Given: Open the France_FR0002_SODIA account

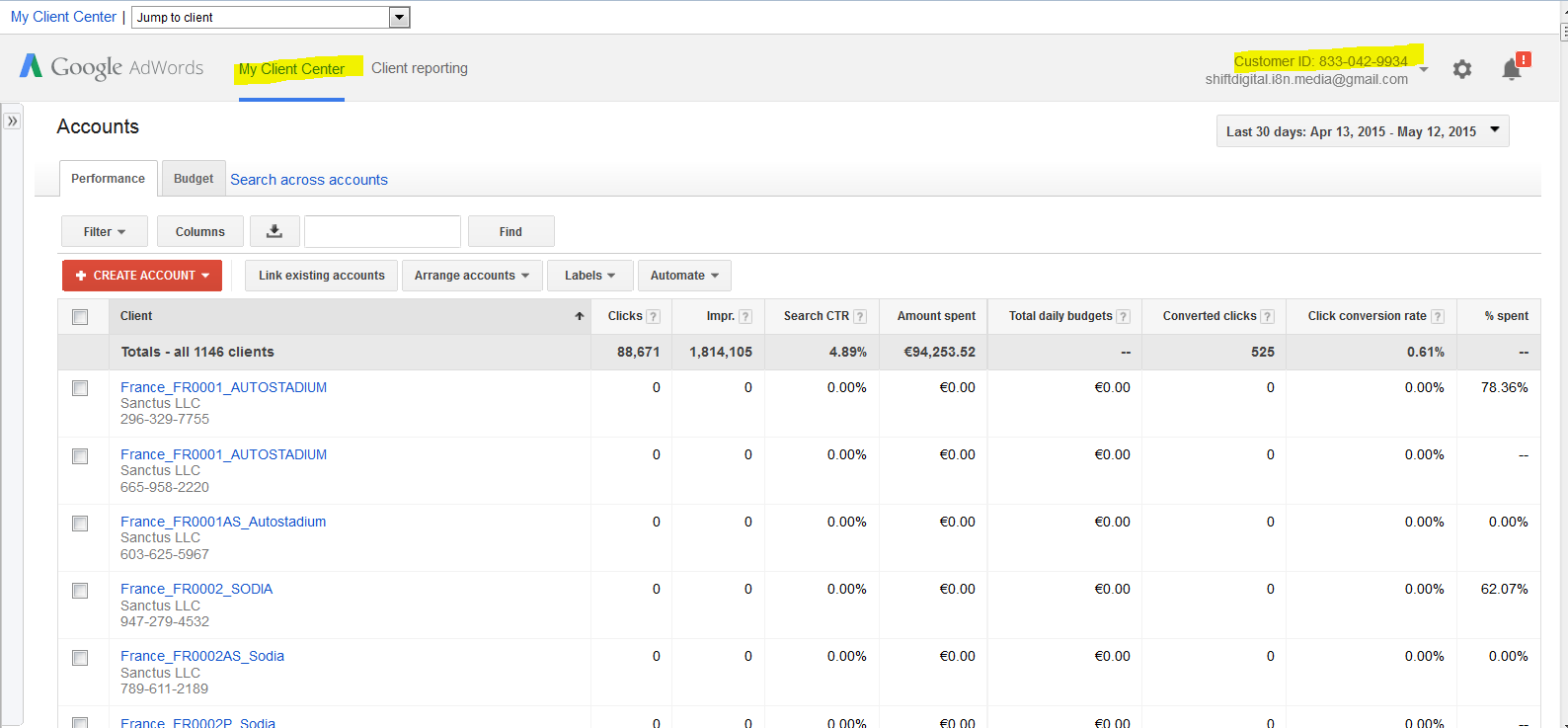Looking at the screenshot, I should pos(196,589).
